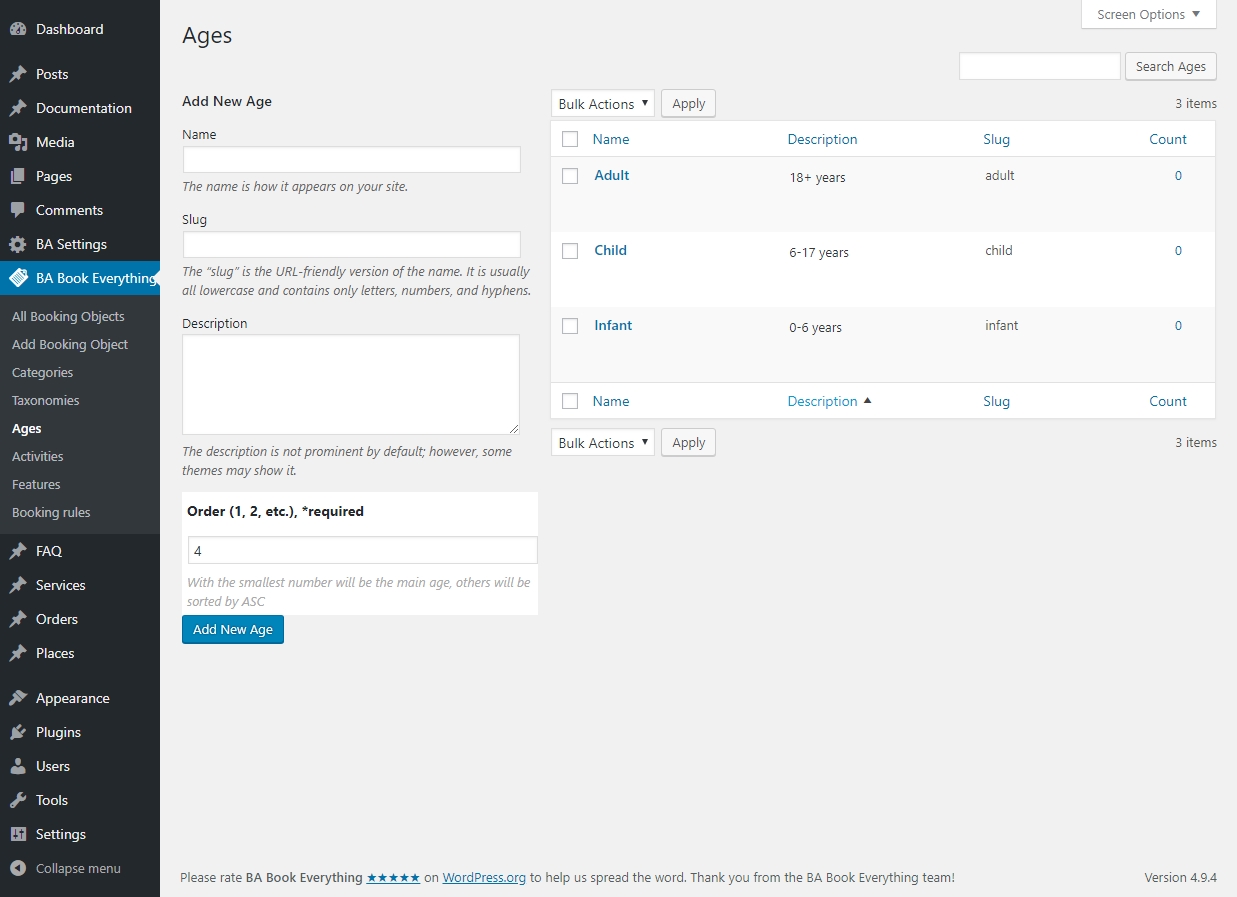Expand the Screen Options panel

tap(1148, 15)
